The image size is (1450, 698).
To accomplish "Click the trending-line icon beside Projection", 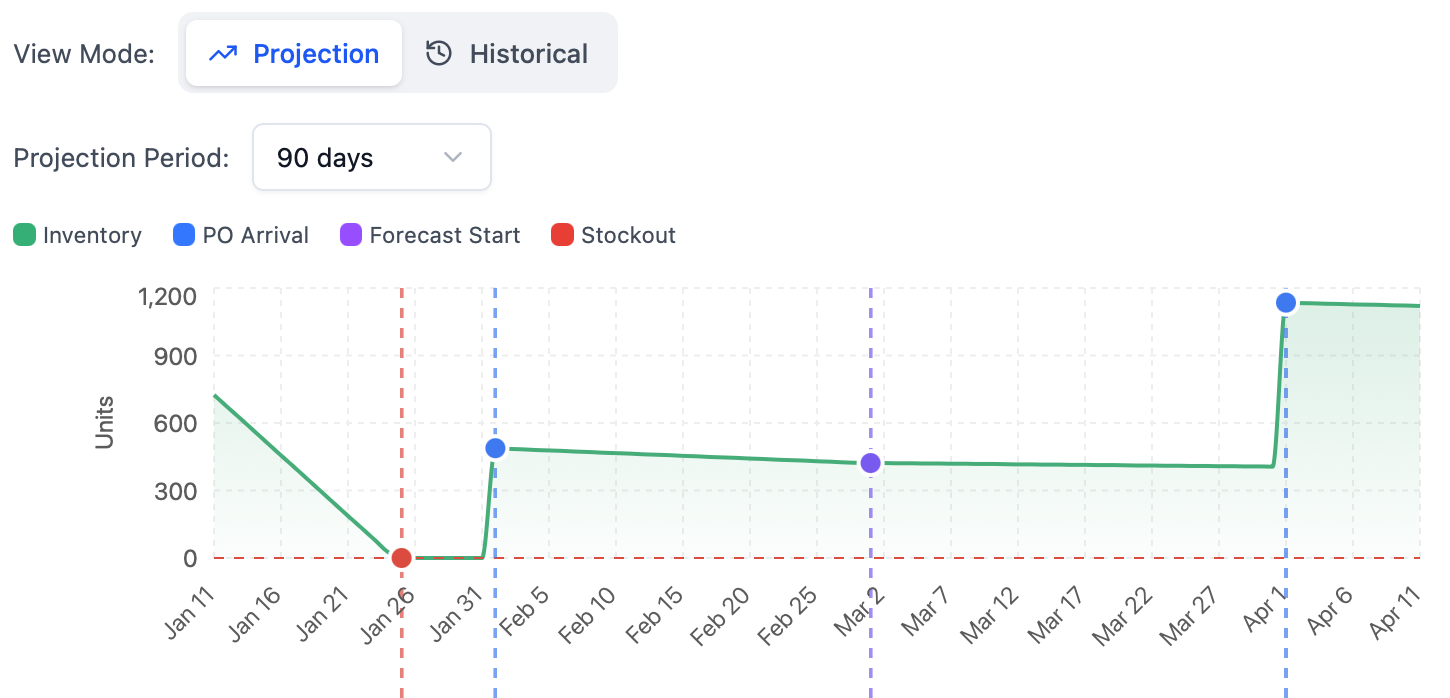I will (225, 53).
